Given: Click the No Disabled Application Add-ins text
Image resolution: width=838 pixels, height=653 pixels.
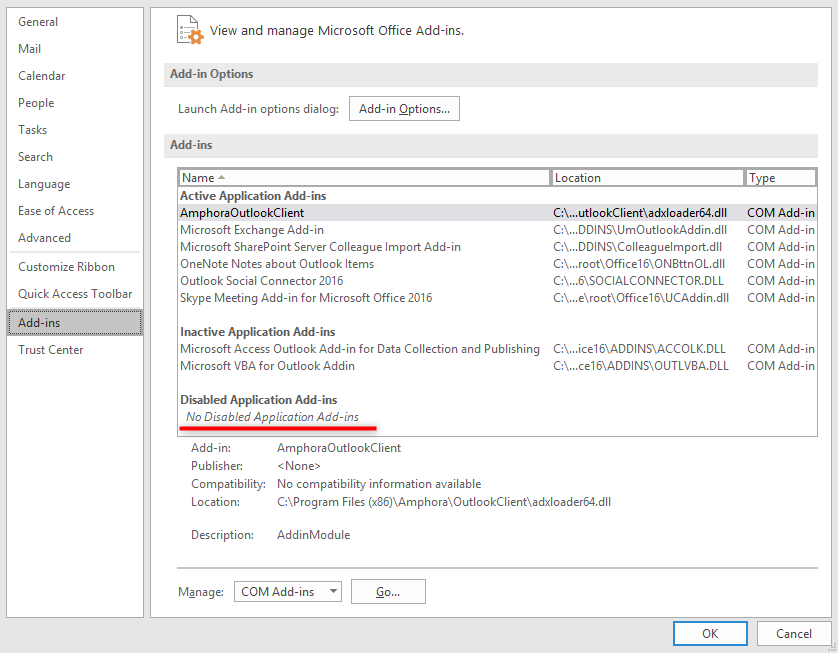Looking at the screenshot, I should [272, 417].
